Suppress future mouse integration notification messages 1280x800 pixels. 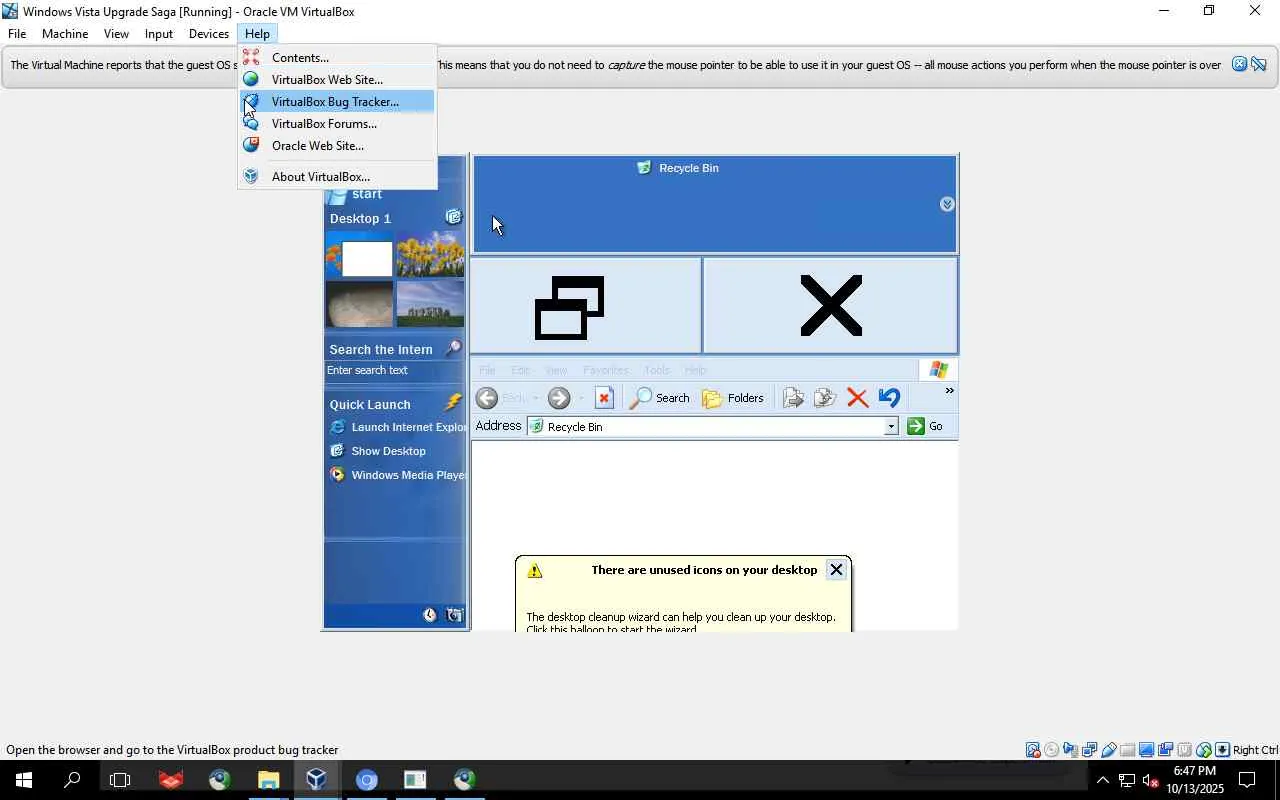point(1259,65)
